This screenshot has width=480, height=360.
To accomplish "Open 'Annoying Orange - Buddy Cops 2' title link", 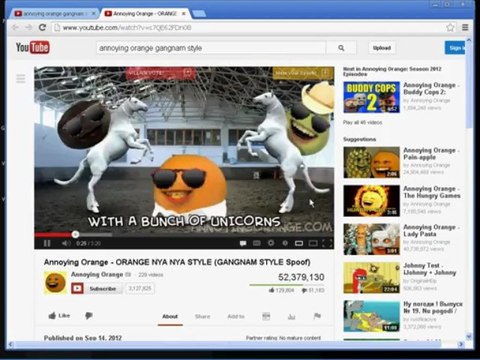I will pos(431,89).
